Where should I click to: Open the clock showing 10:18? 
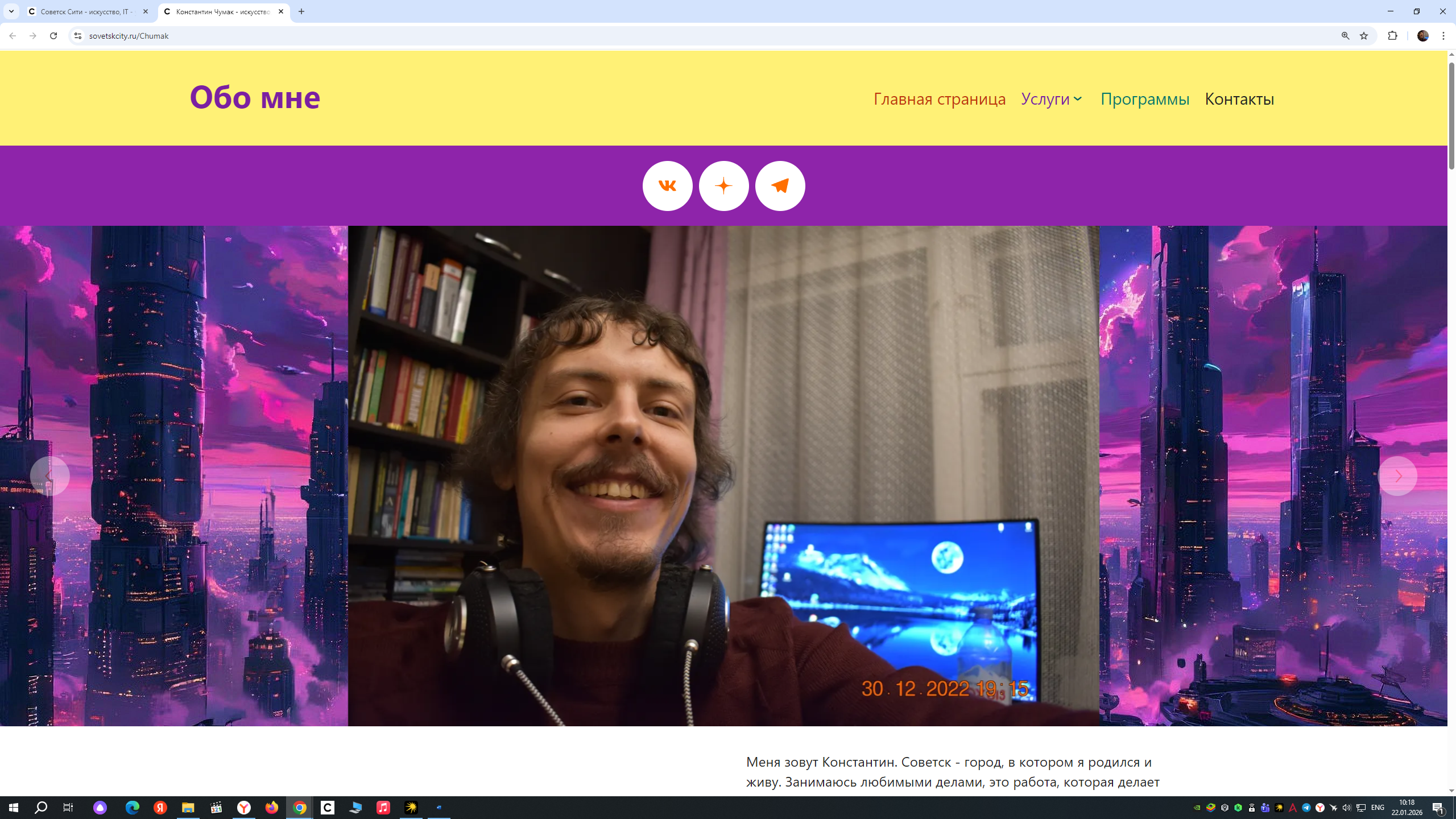(x=1407, y=808)
